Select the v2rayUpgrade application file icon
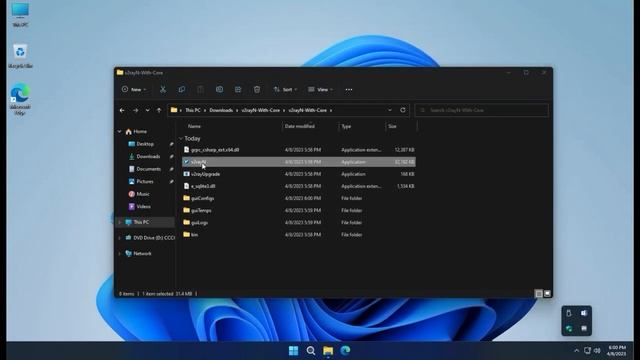The height and width of the screenshot is (360, 640). [187, 174]
